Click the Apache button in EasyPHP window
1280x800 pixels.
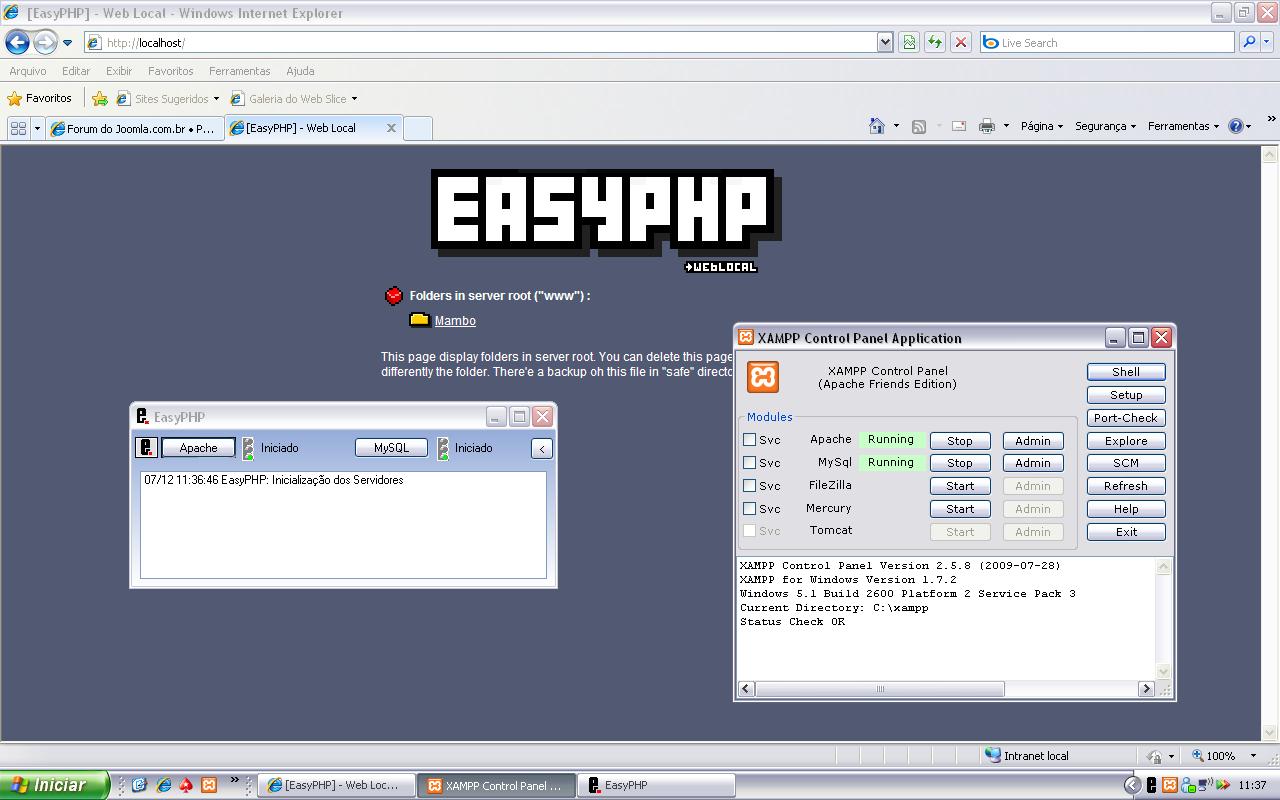point(198,448)
